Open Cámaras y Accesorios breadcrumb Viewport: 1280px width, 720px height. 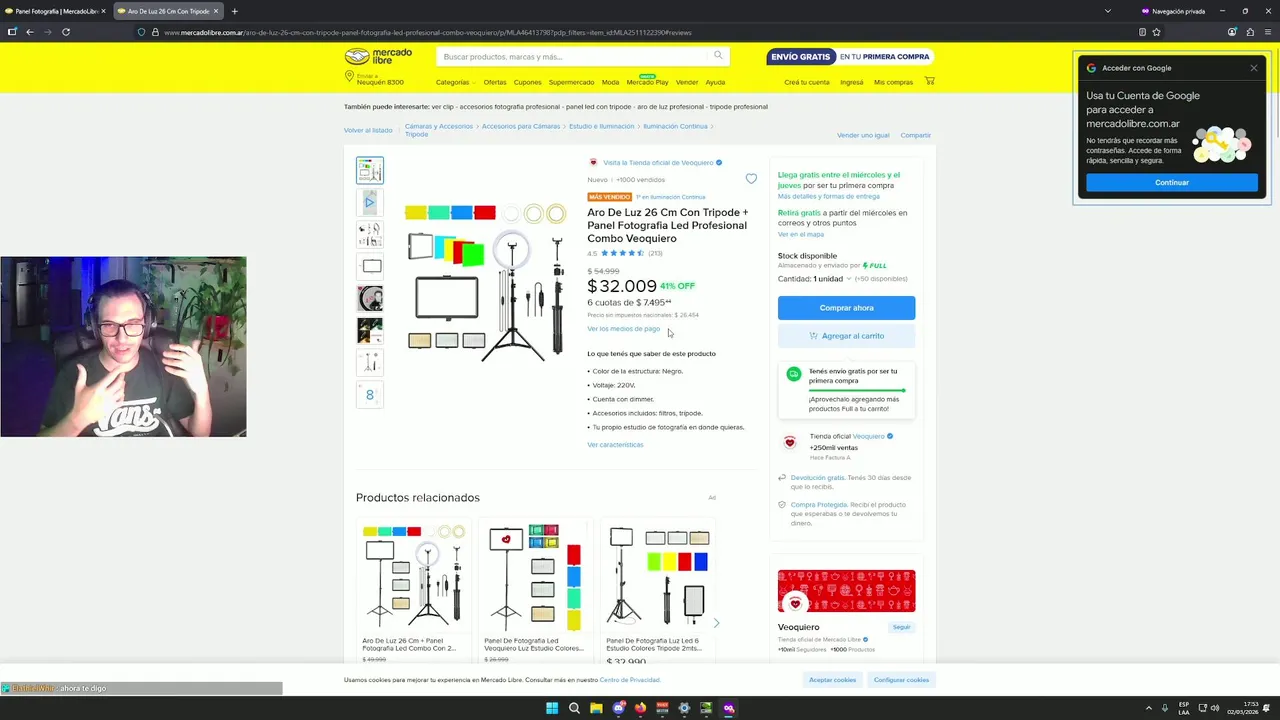tap(439, 127)
